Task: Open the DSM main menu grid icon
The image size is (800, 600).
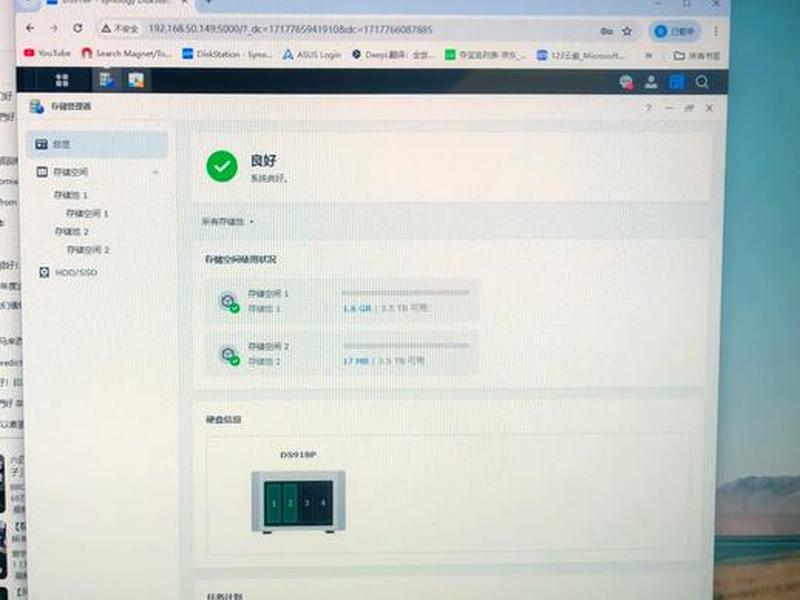Action: [x=62, y=80]
